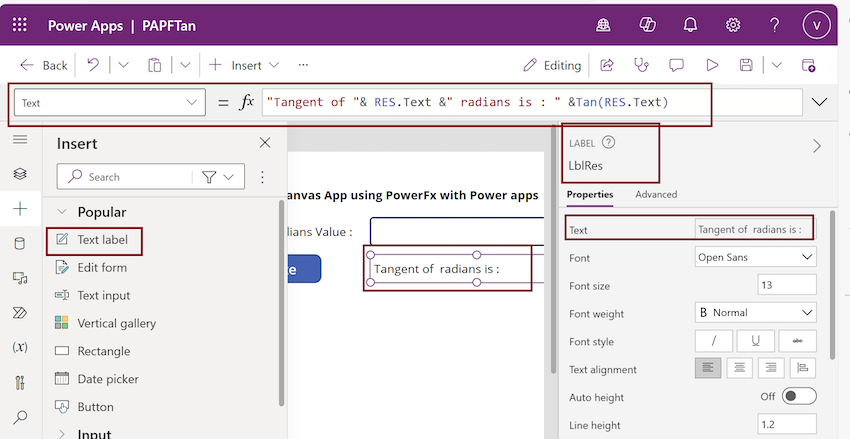Open the help question mark
Image resolution: width=850 pixels, height=439 pixels.
[775, 25]
